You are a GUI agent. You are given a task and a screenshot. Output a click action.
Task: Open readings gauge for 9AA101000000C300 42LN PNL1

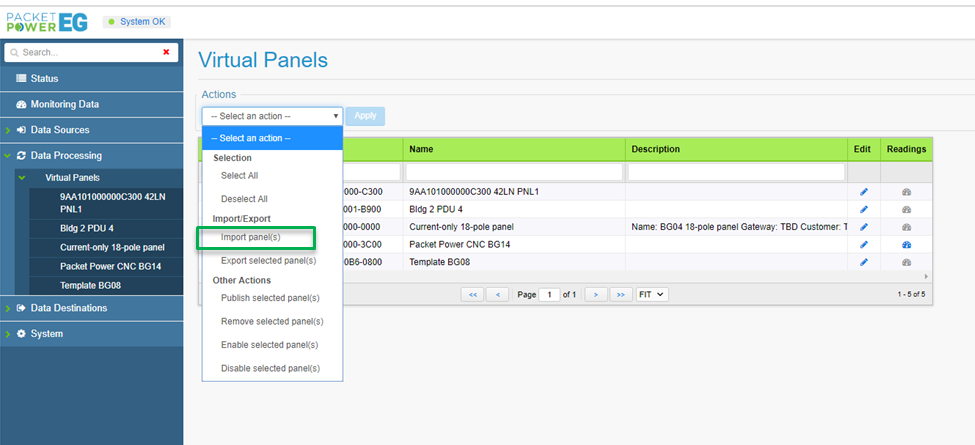(x=906, y=191)
